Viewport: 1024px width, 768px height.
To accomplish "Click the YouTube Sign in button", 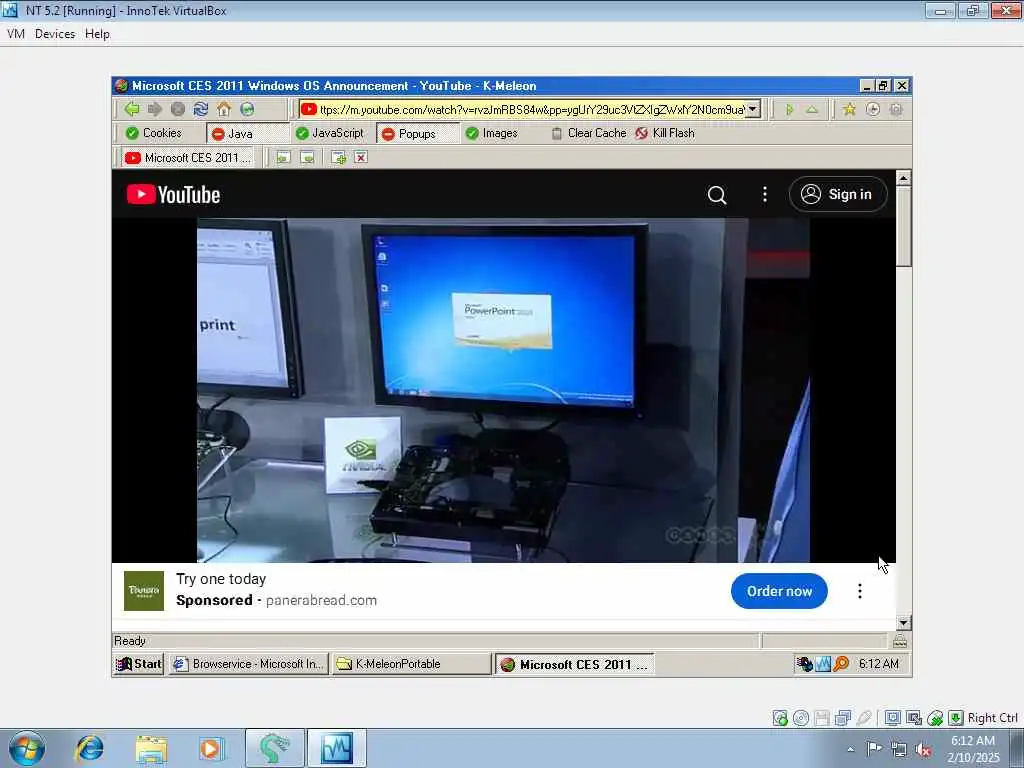I will click(x=838, y=194).
